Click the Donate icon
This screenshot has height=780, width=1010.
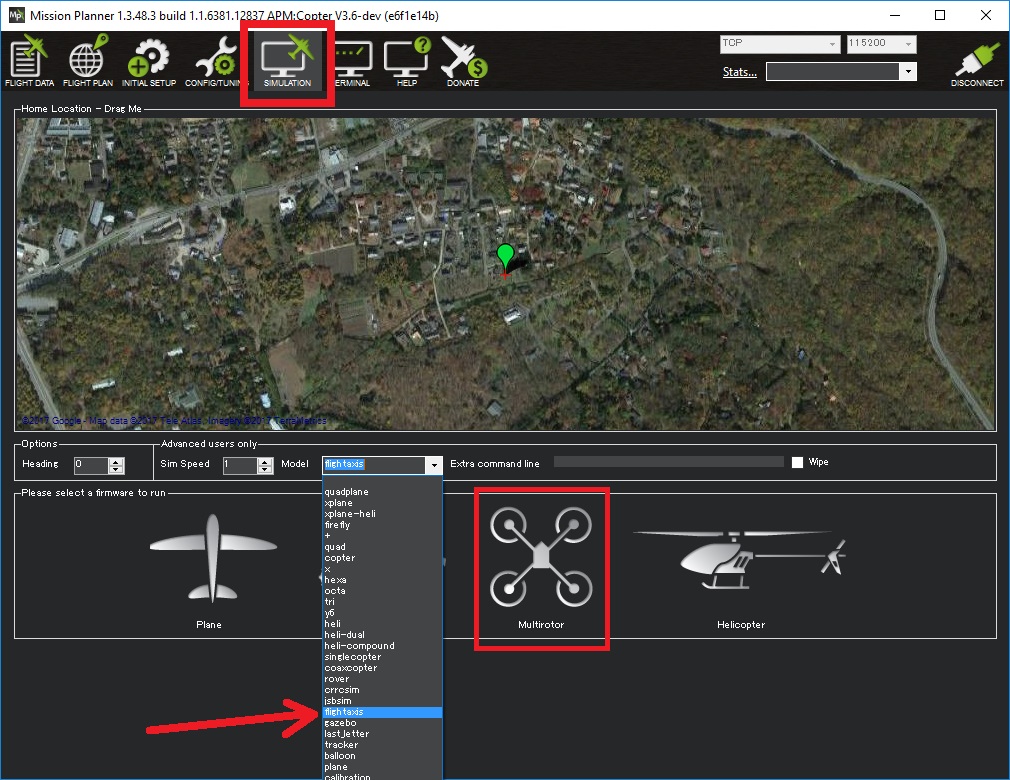462,60
